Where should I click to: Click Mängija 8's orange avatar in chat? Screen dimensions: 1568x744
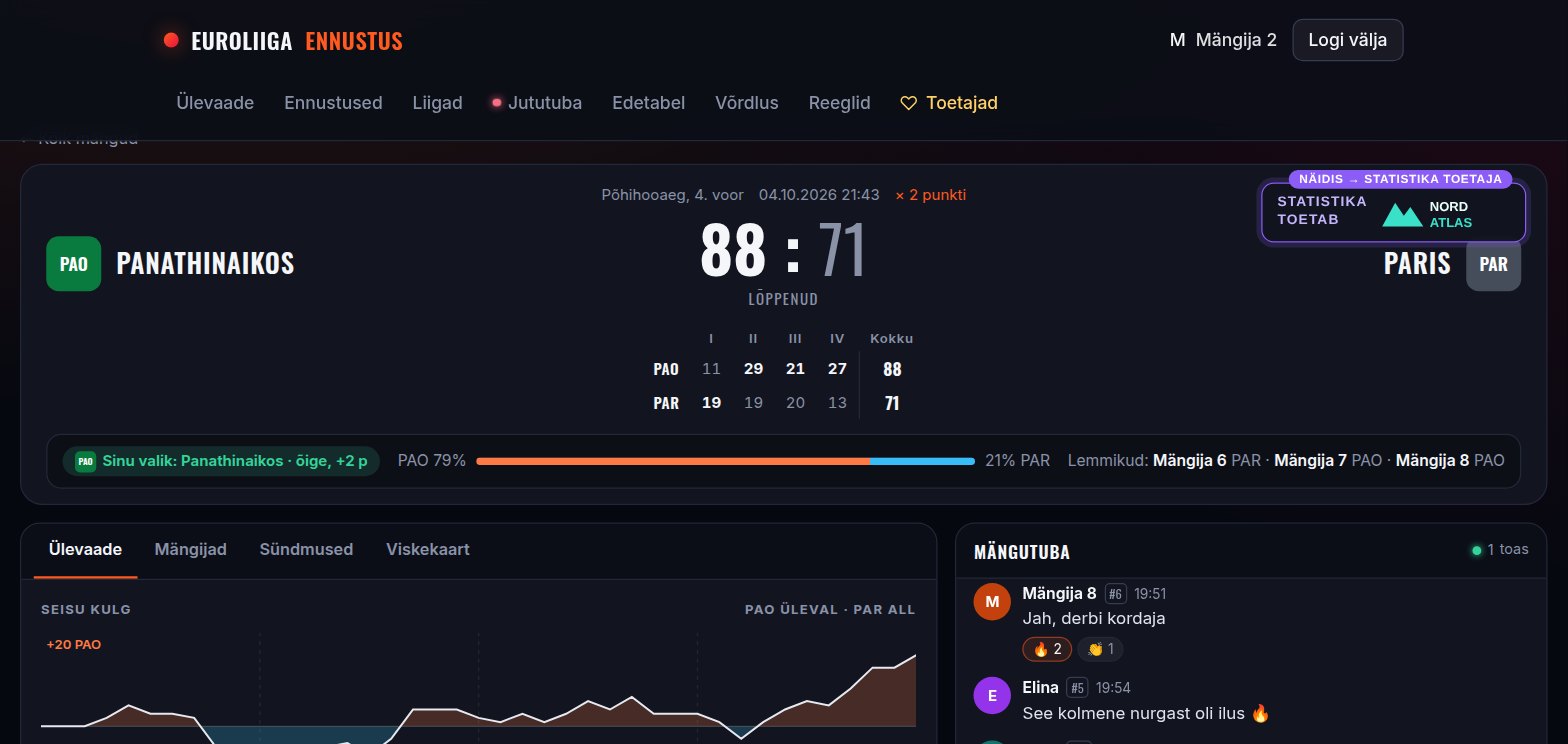point(991,602)
